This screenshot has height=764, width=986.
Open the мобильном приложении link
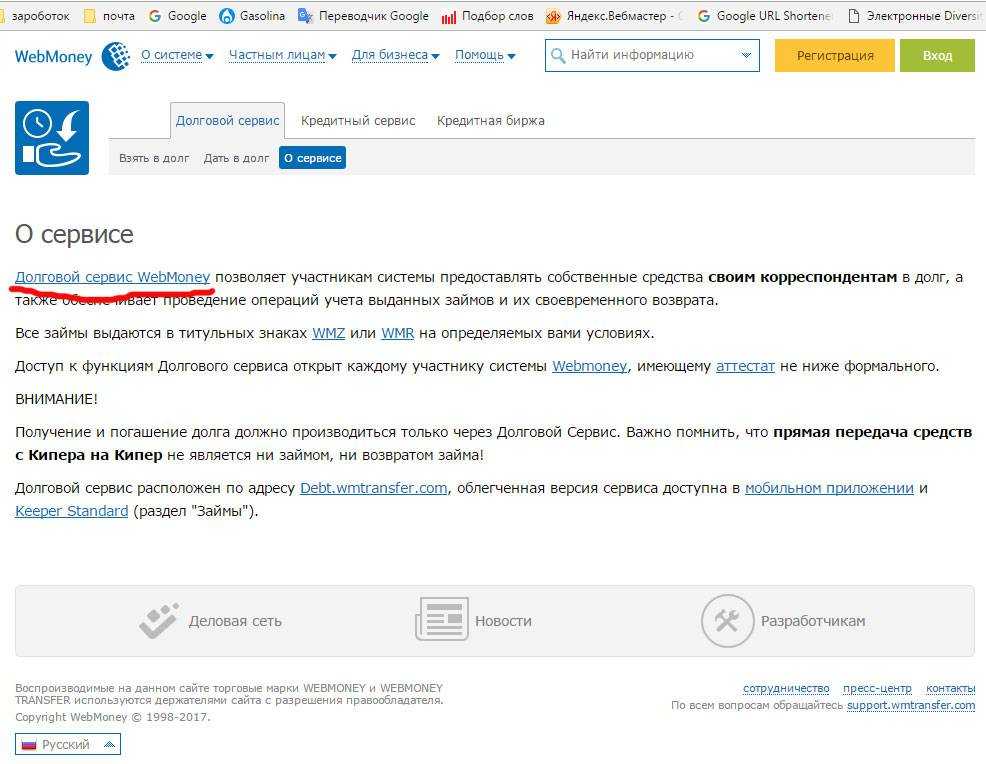point(829,488)
